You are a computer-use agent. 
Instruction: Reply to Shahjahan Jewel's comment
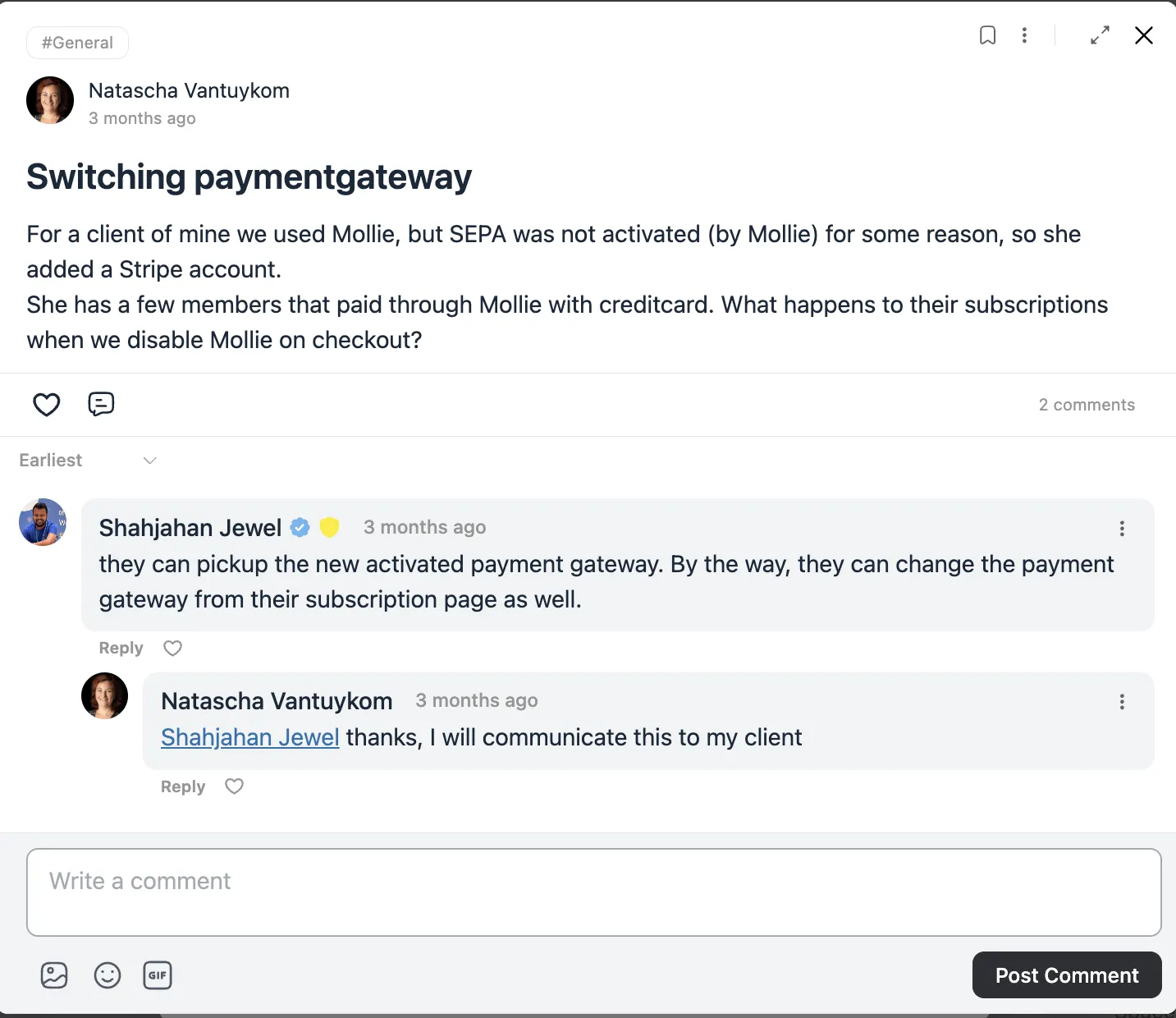point(121,649)
